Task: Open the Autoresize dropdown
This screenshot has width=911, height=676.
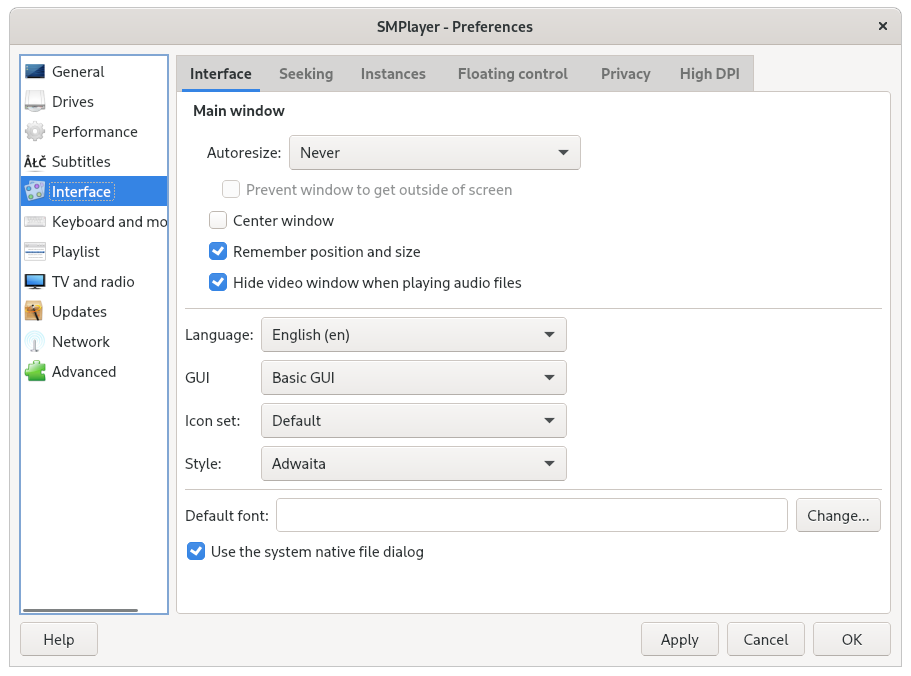Action: point(434,153)
